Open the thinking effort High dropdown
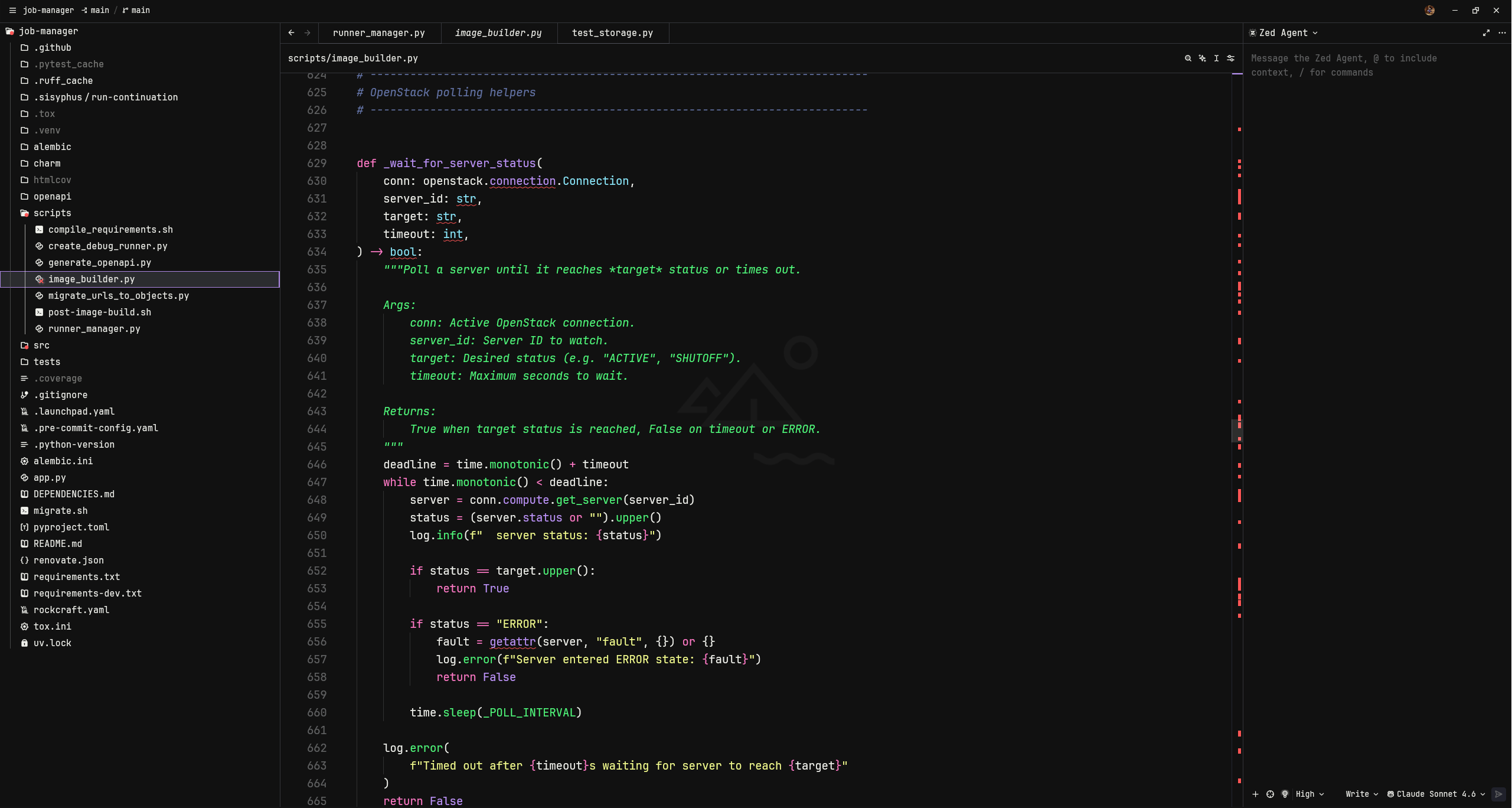 click(x=1309, y=794)
